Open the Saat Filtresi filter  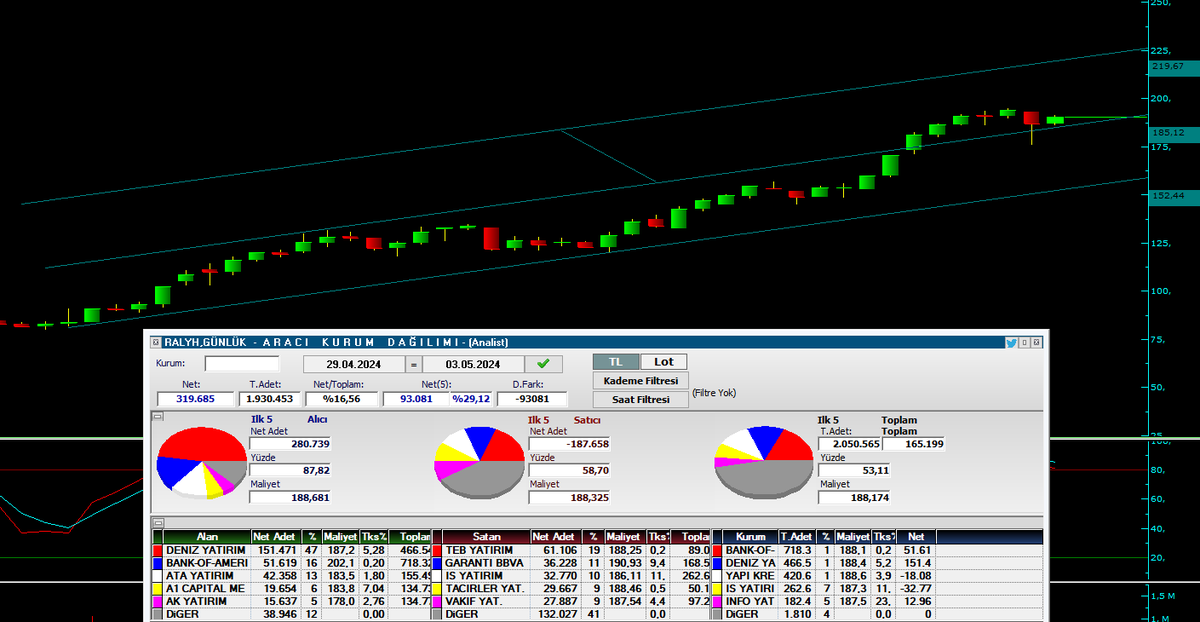coord(640,399)
